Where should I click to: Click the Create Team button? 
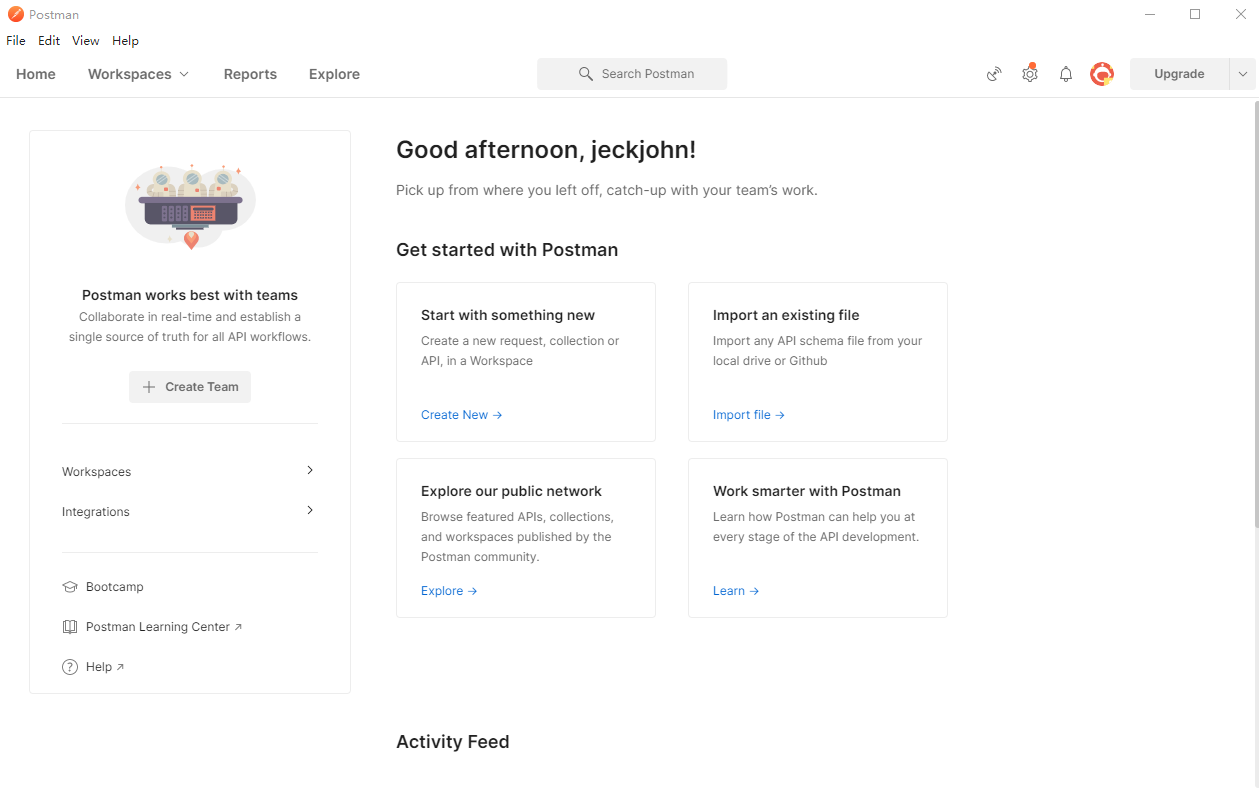(190, 387)
